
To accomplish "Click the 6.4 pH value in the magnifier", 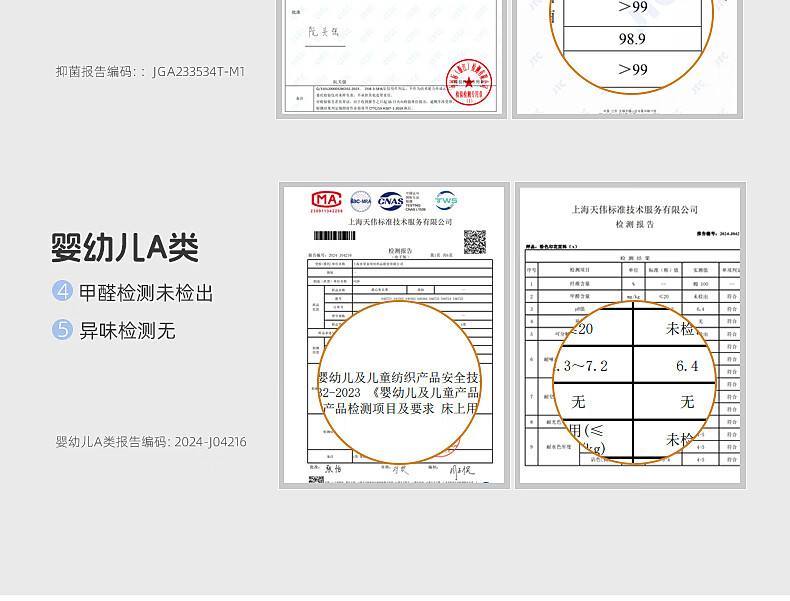I will (x=687, y=366).
